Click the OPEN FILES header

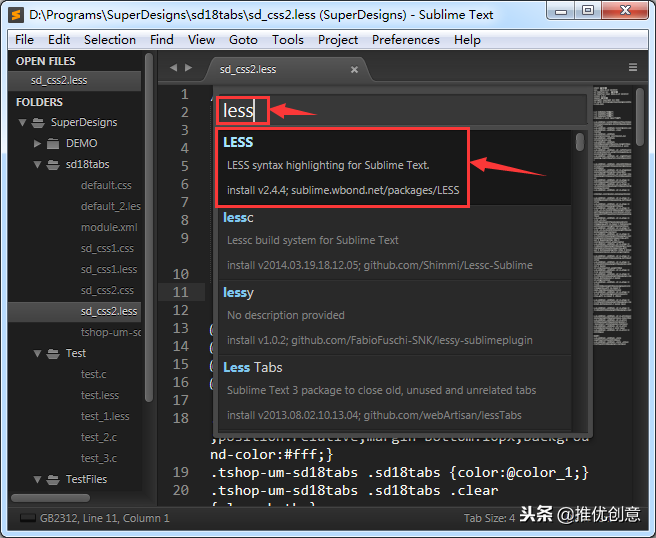click(46, 61)
